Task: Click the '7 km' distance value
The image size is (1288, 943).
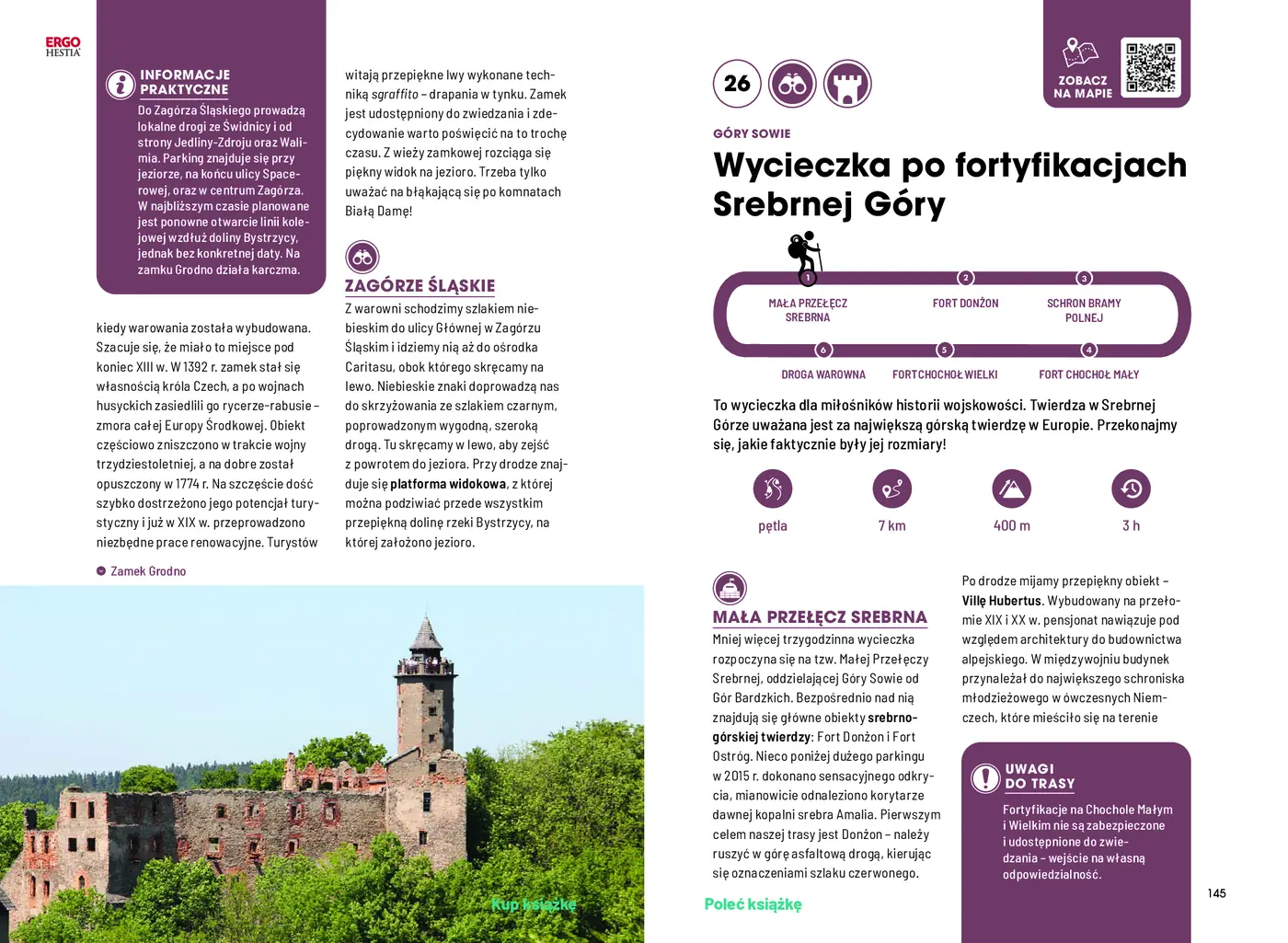Action: [x=892, y=526]
